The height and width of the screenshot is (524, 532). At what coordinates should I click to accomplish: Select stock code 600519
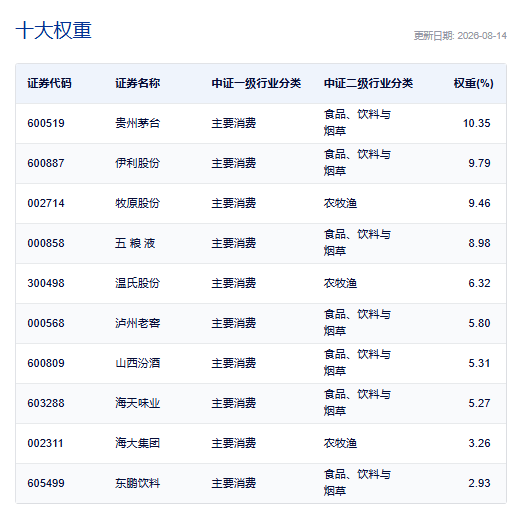pyautogui.click(x=46, y=123)
